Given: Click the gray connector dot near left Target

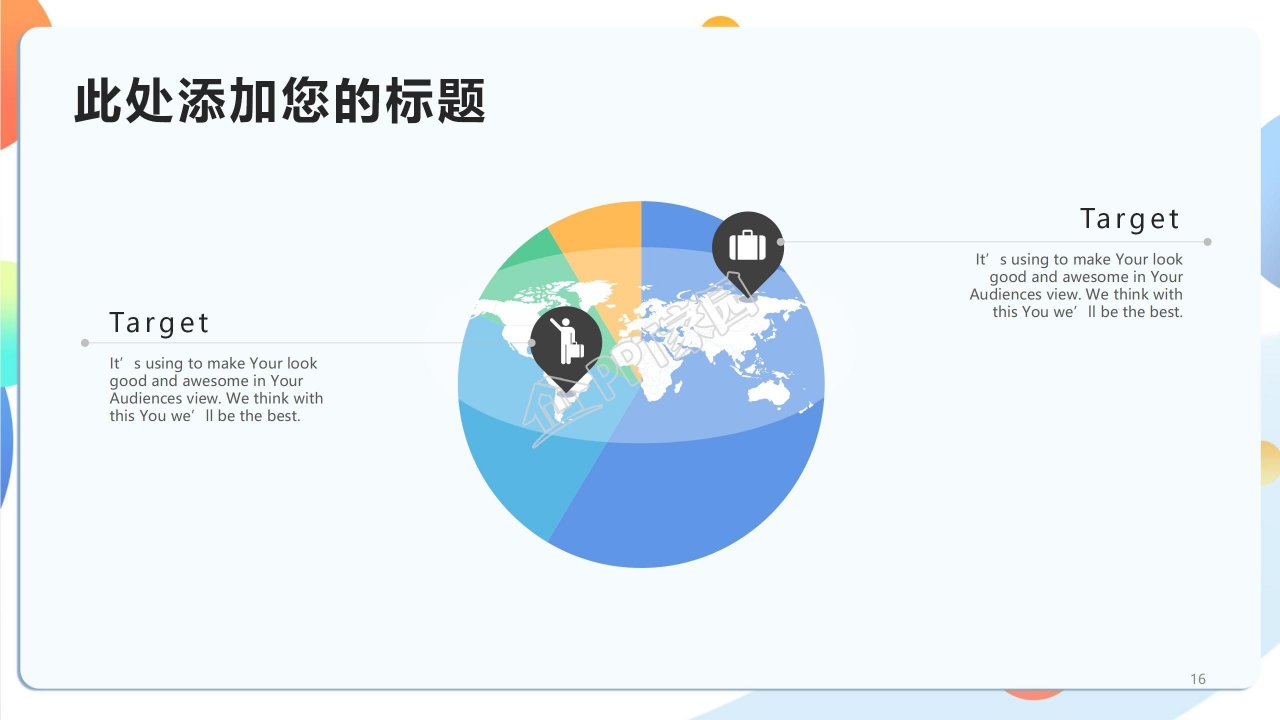Looking at the screenshot, I should click(x=84, y=342).
